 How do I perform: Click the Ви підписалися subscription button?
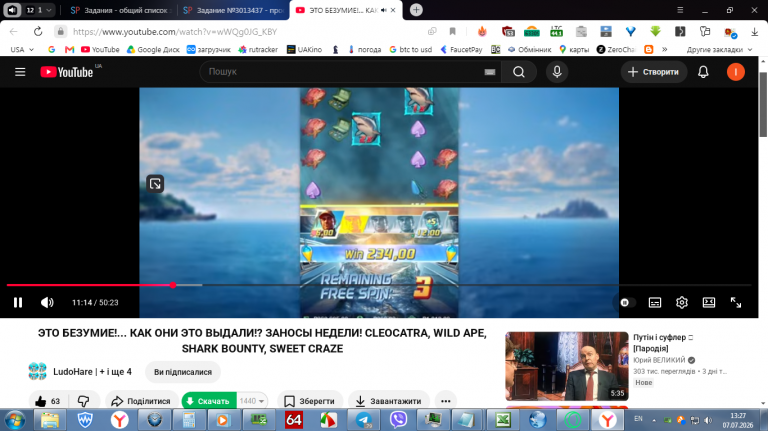[x=183, y=372]
